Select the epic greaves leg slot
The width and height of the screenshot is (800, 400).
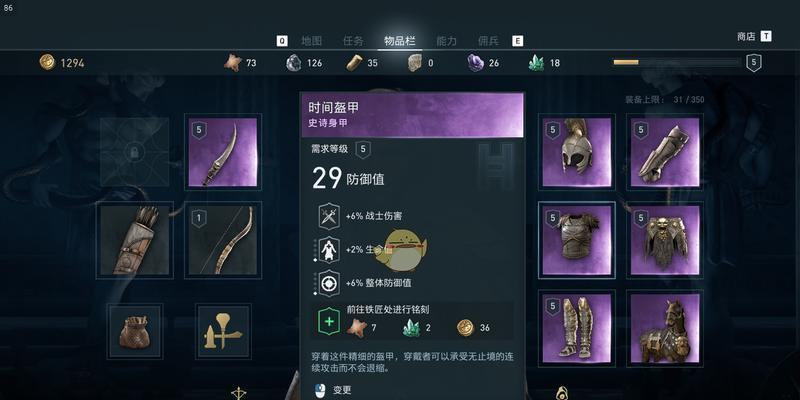tap(577, 329)
